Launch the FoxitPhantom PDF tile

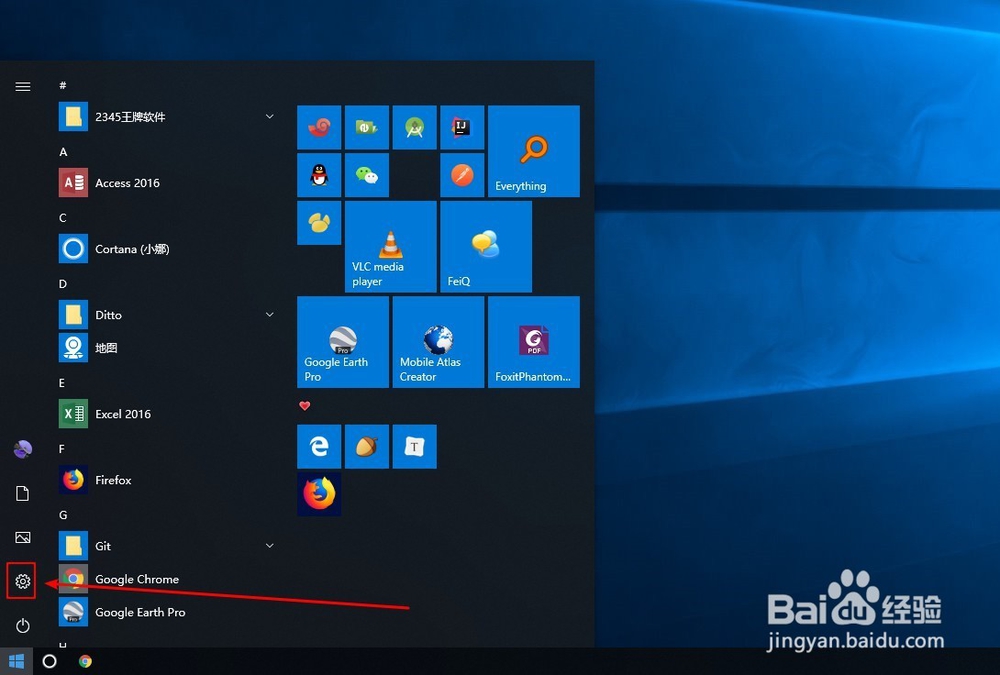pyautogui.click(x=534, y=342)
